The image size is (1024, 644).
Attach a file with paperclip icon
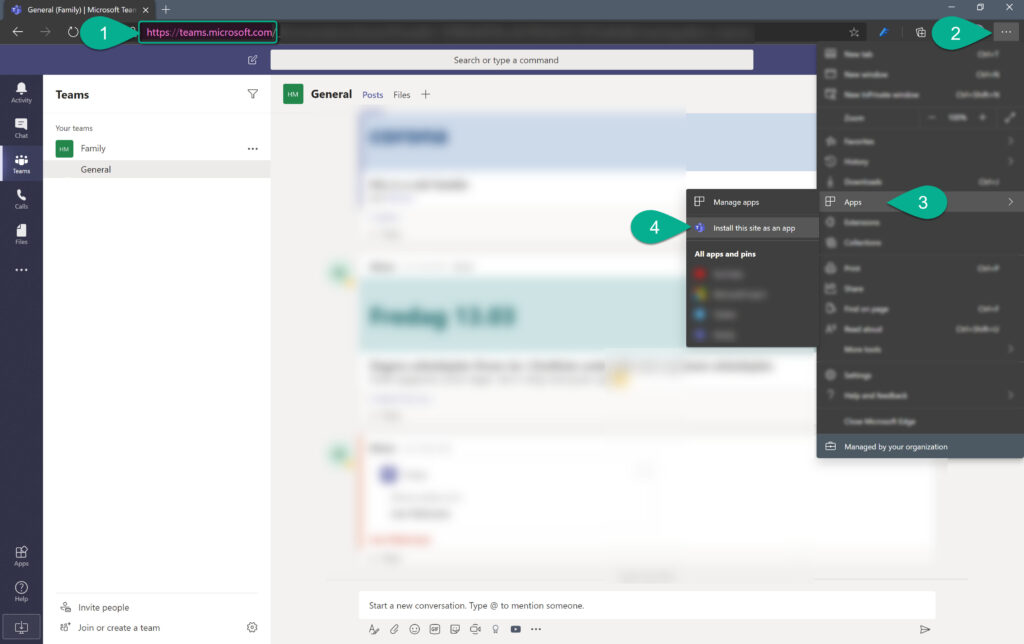[394, 629]
